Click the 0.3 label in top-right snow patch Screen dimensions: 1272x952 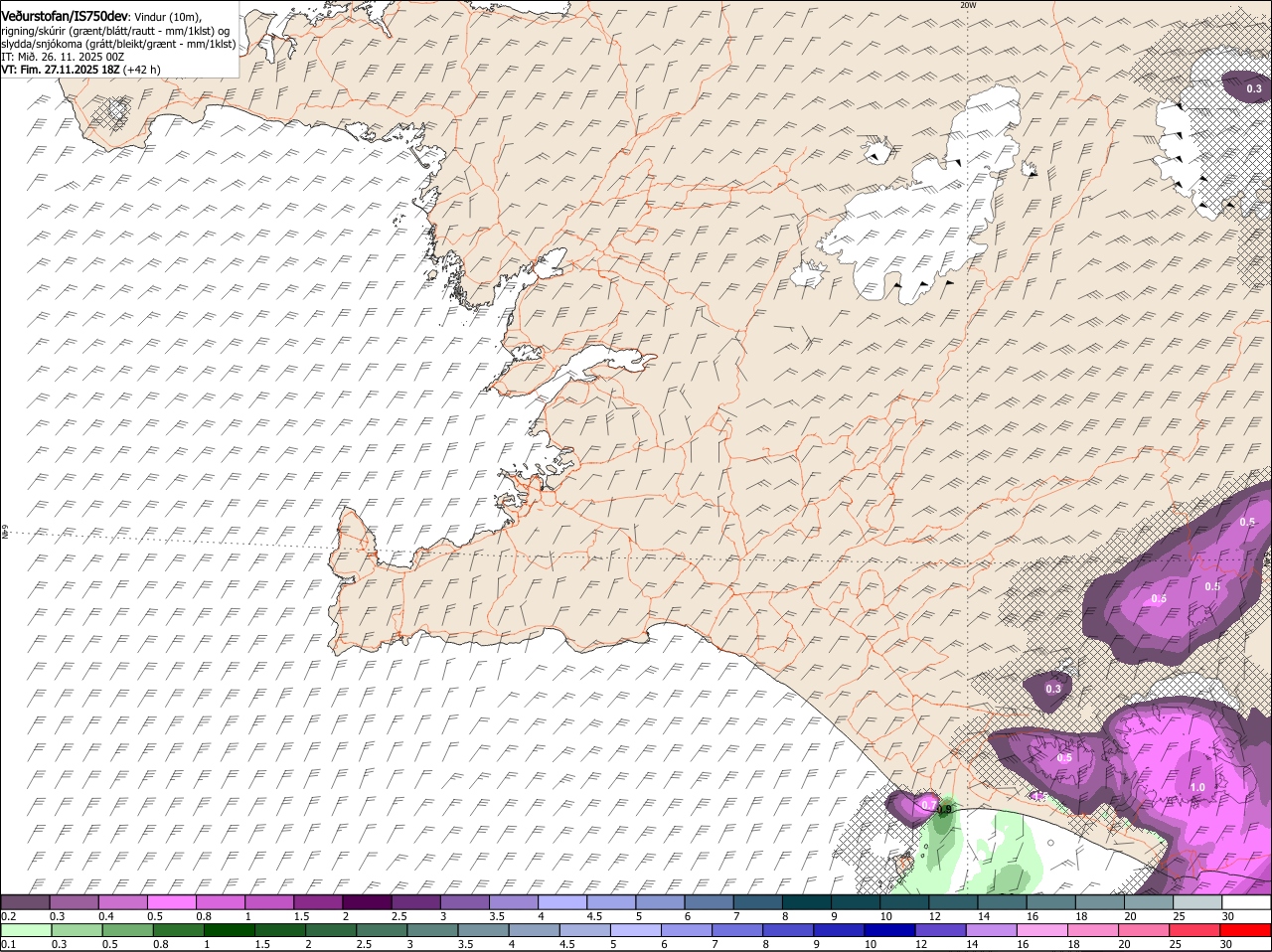(1254, 89)
